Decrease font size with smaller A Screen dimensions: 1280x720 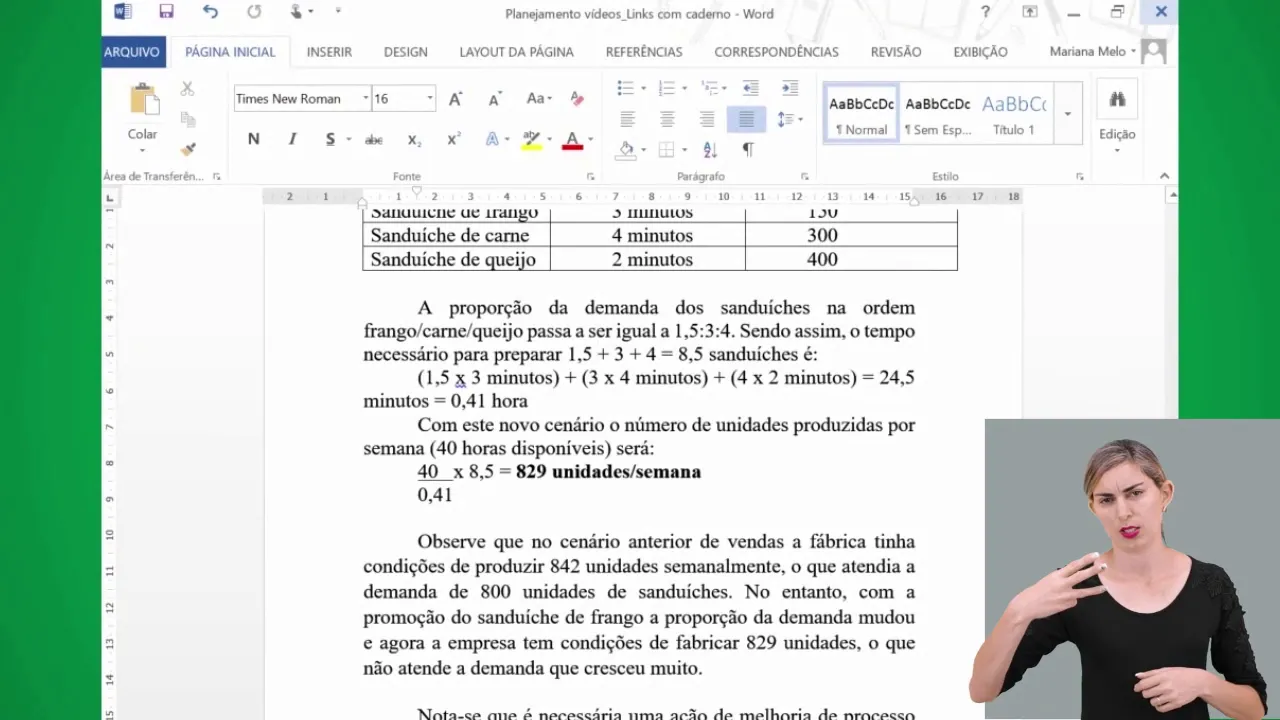coord(494,98)
